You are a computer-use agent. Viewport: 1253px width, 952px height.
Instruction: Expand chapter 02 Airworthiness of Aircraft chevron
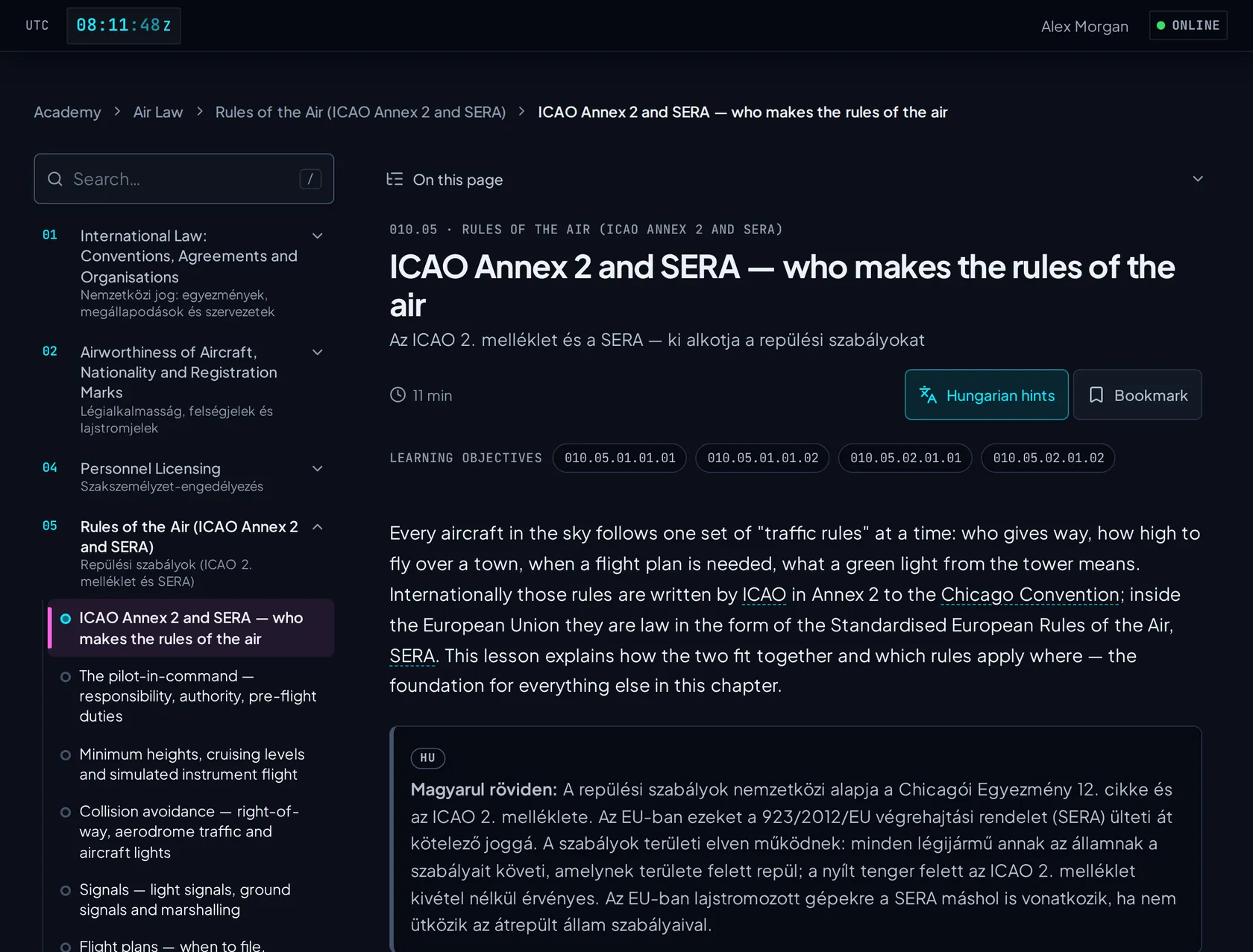point(318,352)
